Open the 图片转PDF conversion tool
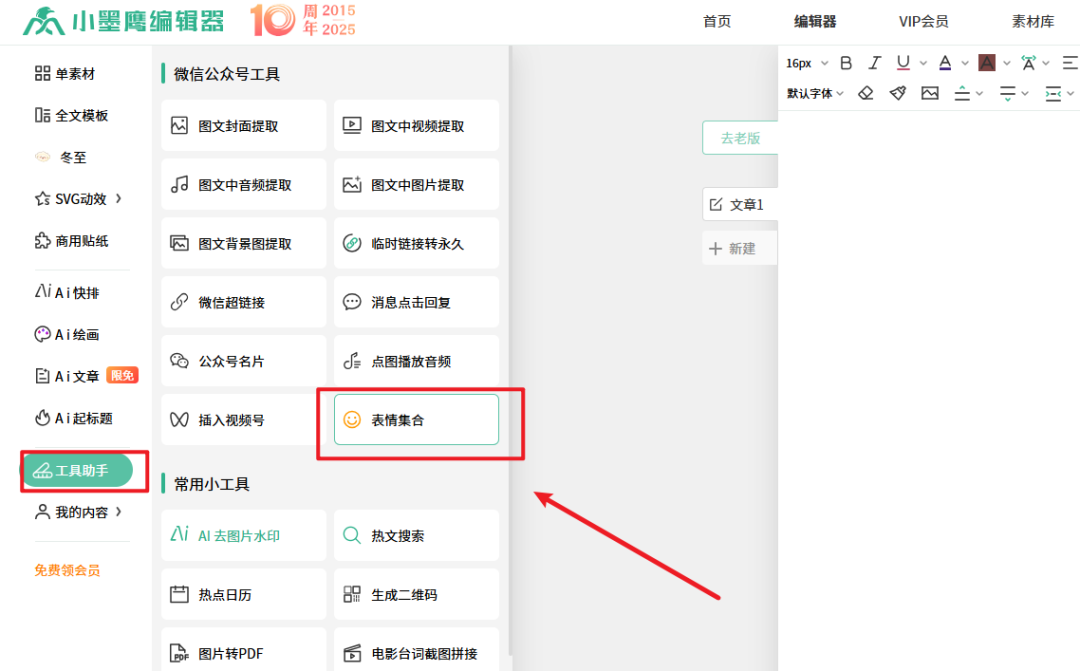The width and height of the screenshot is (1080, 671). [243, 652]
